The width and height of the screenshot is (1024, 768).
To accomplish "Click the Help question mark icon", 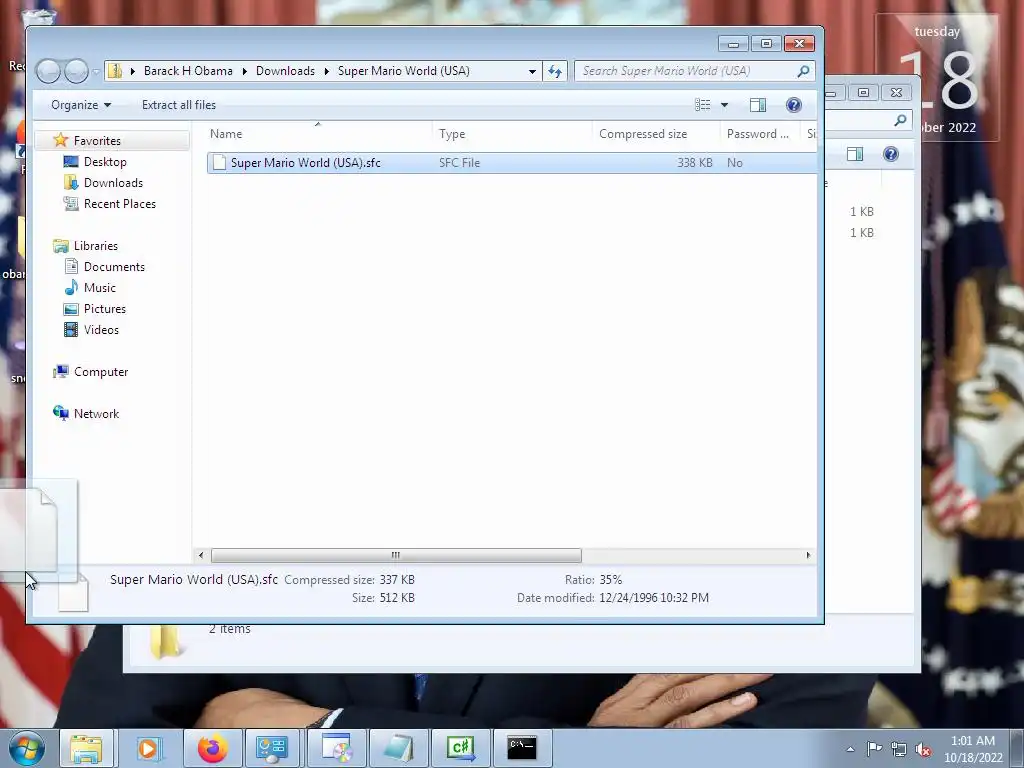I will [793, 104].
